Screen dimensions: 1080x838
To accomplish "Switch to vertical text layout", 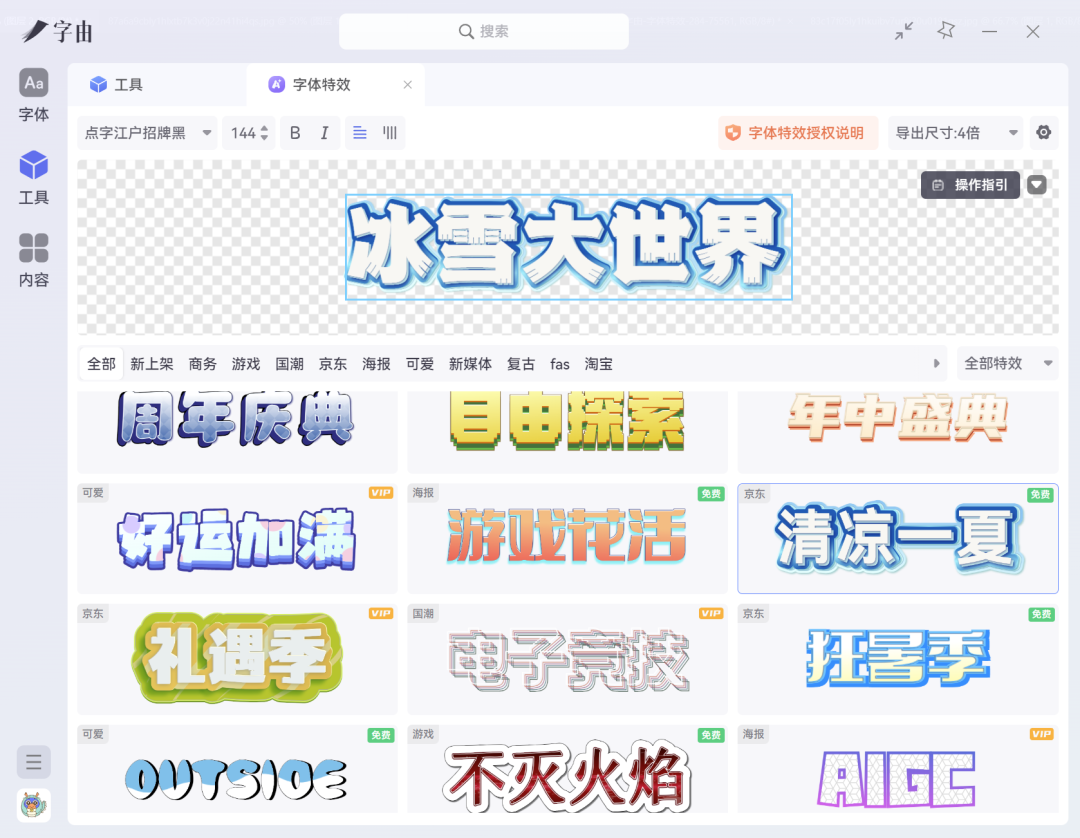I will 390,133.
